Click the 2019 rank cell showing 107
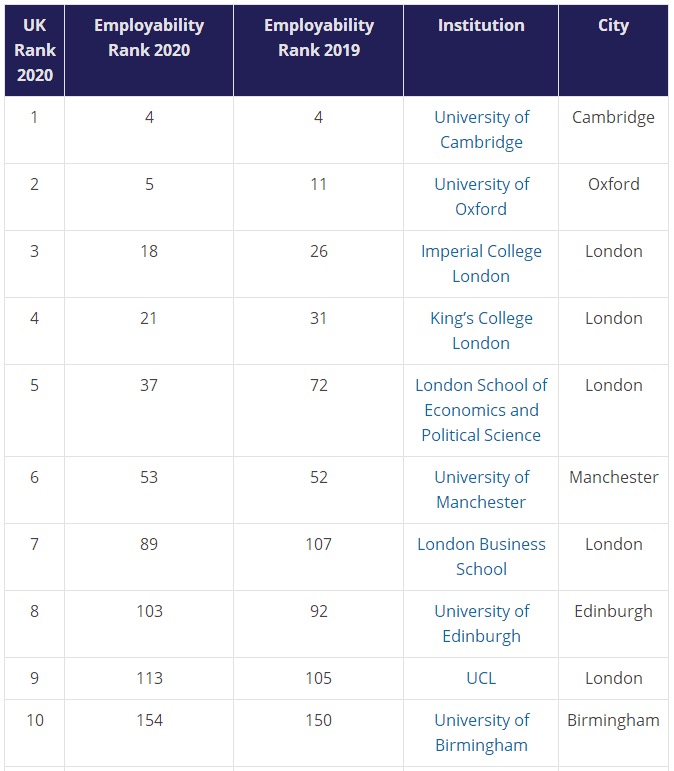Image resolution: width=674 pixels, height=771 pixels. pyautogui.click(x=319, y=557)
